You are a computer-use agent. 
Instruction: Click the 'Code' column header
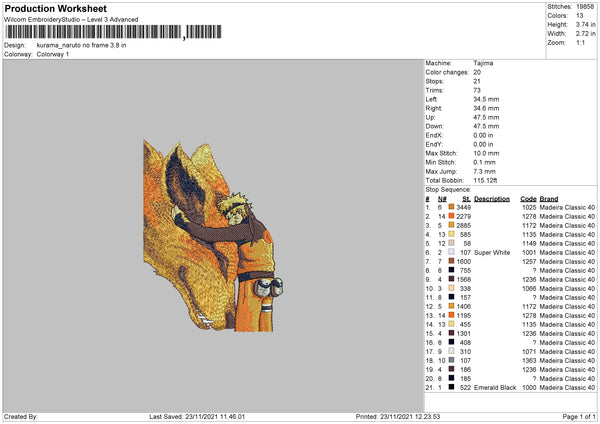(528, 199)
